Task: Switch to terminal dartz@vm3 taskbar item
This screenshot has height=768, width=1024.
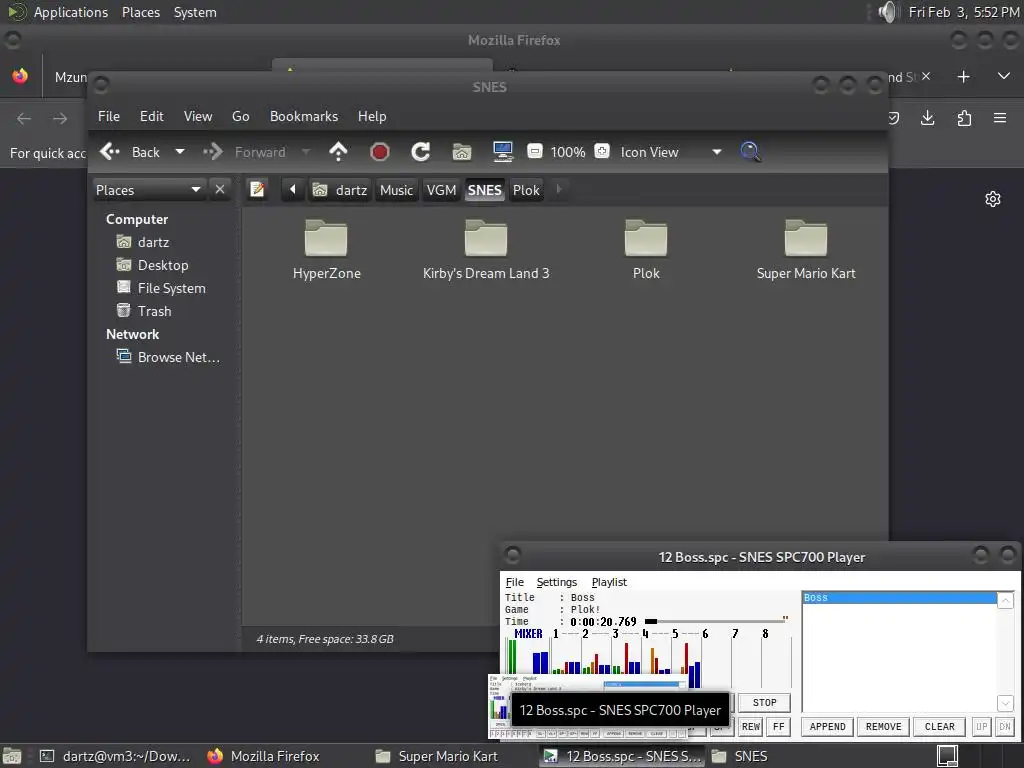Action: tap(116, 756)
